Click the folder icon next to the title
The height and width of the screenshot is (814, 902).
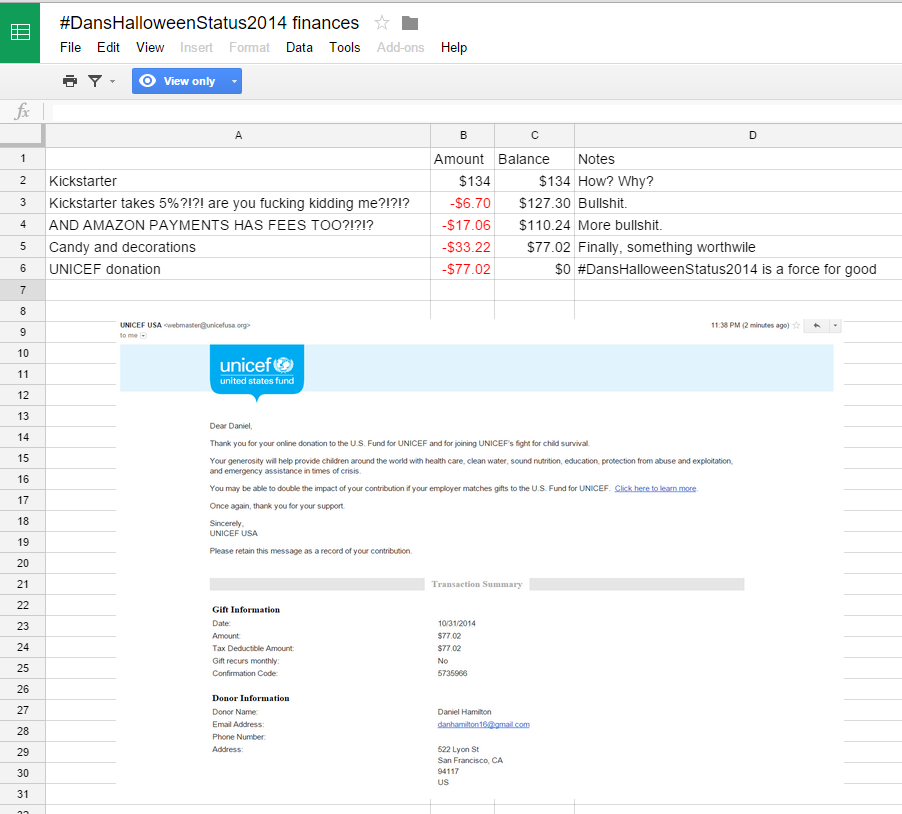pos(410,23)
